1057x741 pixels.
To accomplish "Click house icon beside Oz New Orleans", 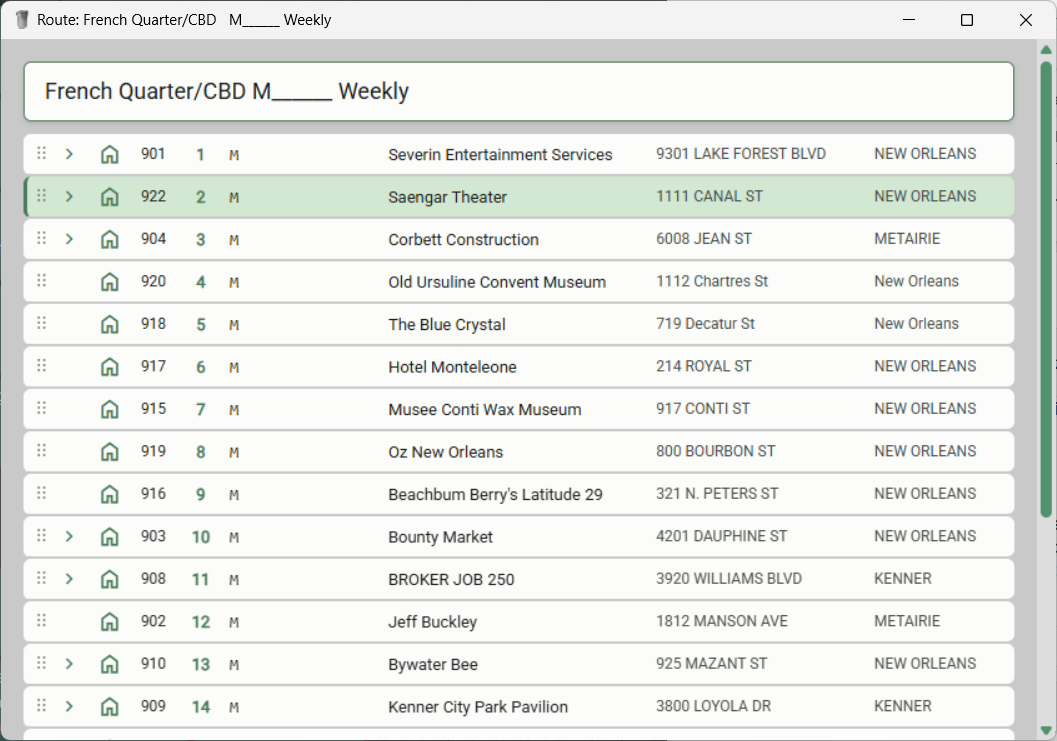I will coord(110,452).
